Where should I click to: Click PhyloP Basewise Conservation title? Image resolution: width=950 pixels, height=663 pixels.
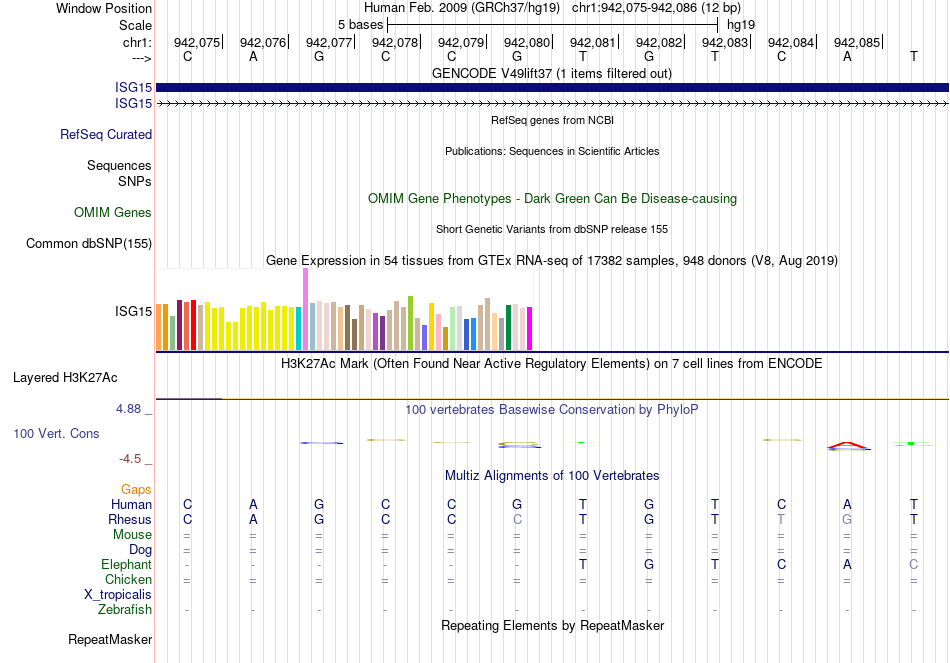[x=552, y=410]
